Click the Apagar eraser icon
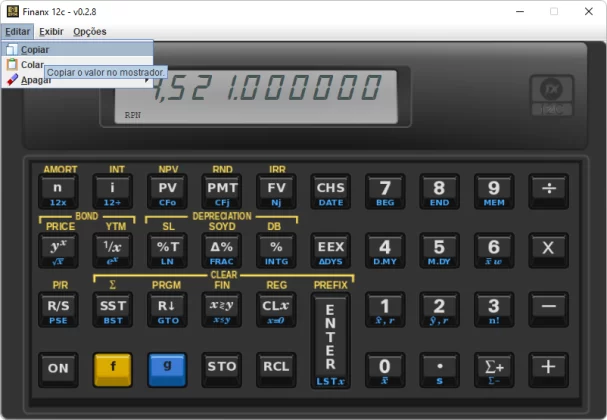 click(12, 80)
